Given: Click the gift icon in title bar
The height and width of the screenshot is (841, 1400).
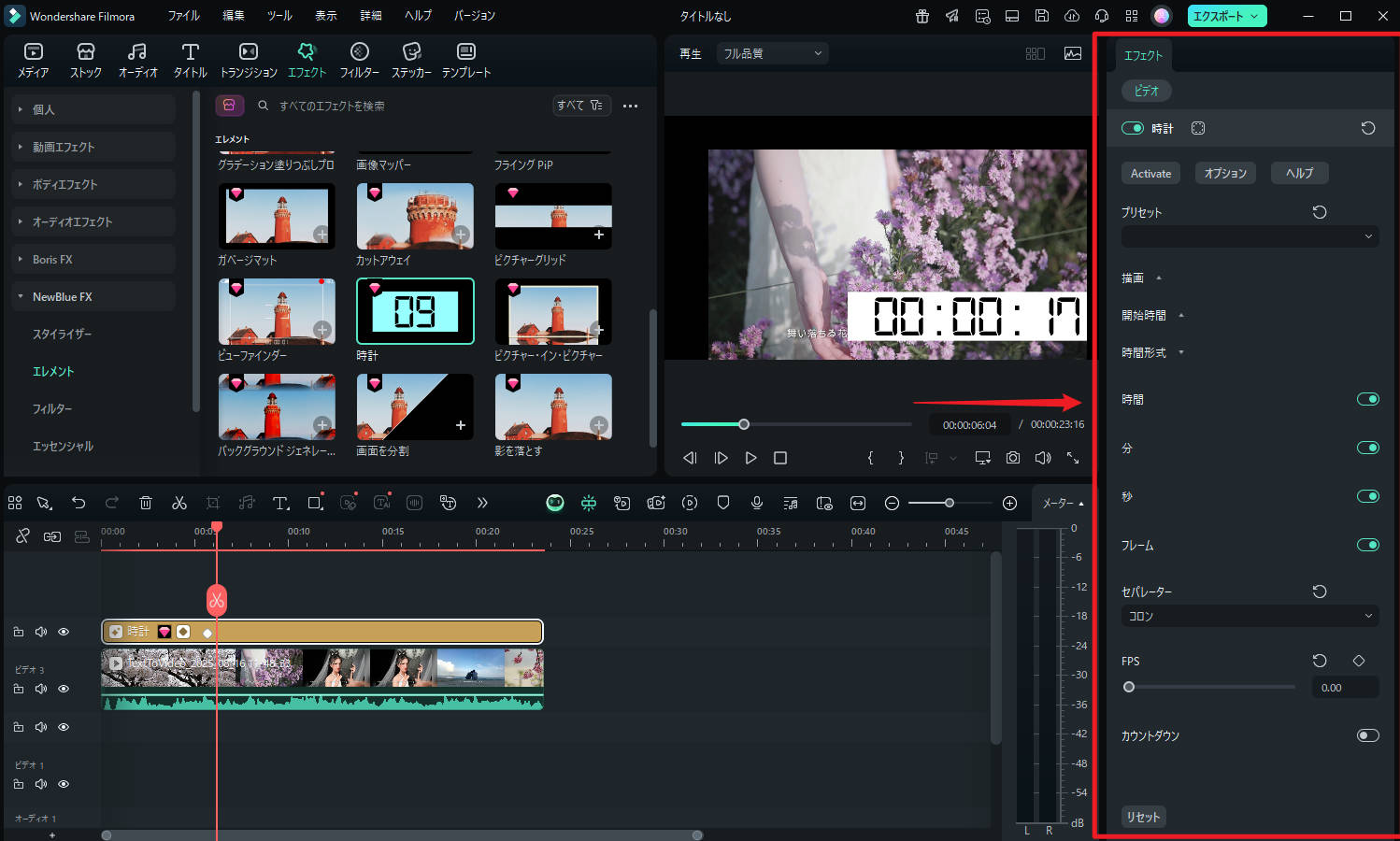Looking at the screenshot, I should tap(922, 16).
